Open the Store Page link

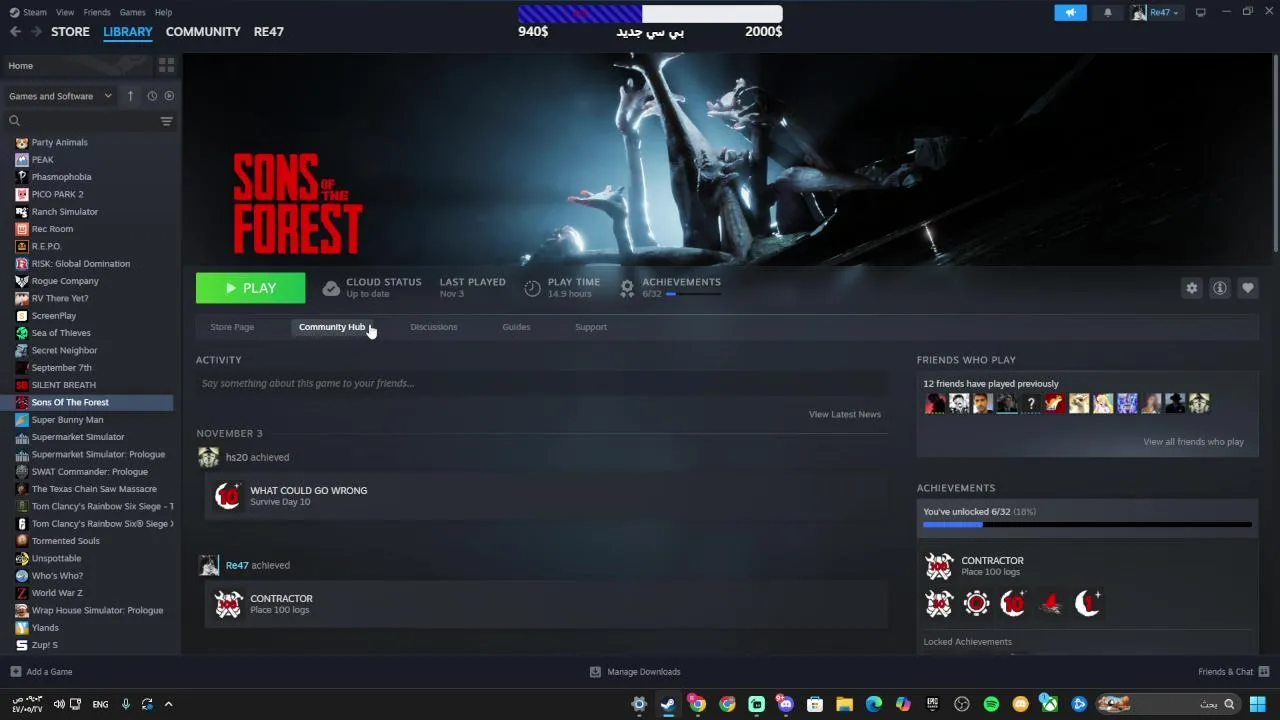point(232,327)
